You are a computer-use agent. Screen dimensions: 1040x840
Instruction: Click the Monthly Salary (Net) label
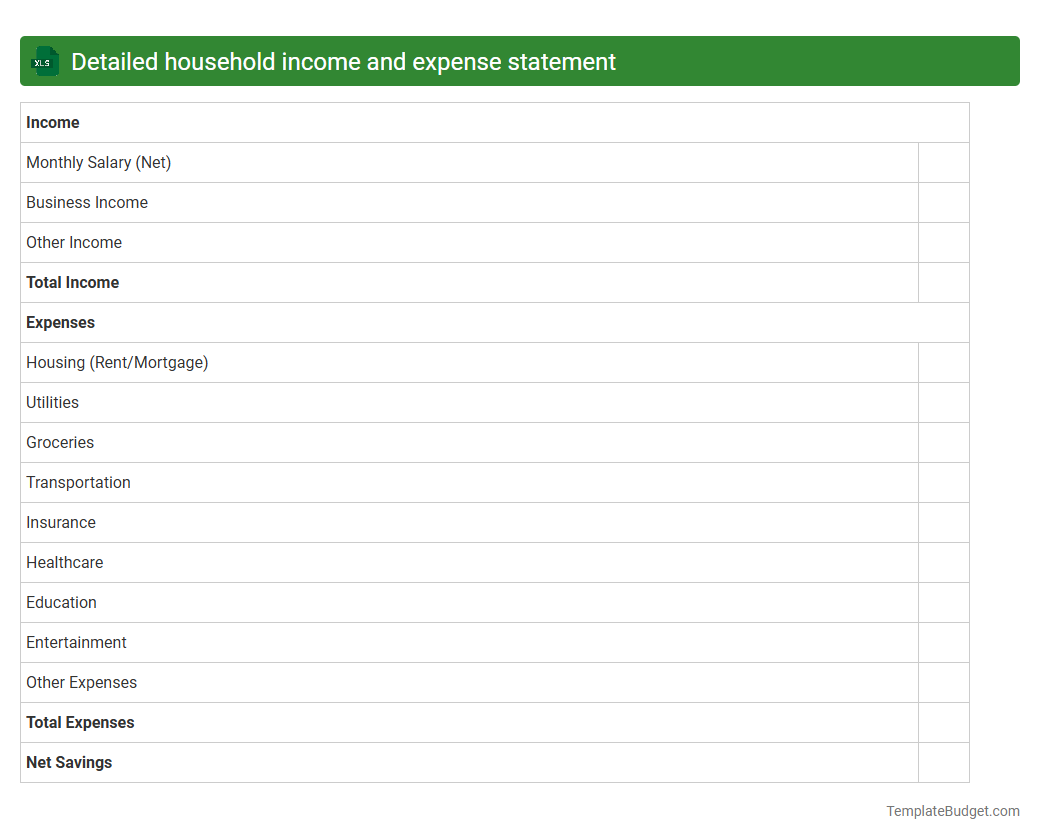[98, 162]
